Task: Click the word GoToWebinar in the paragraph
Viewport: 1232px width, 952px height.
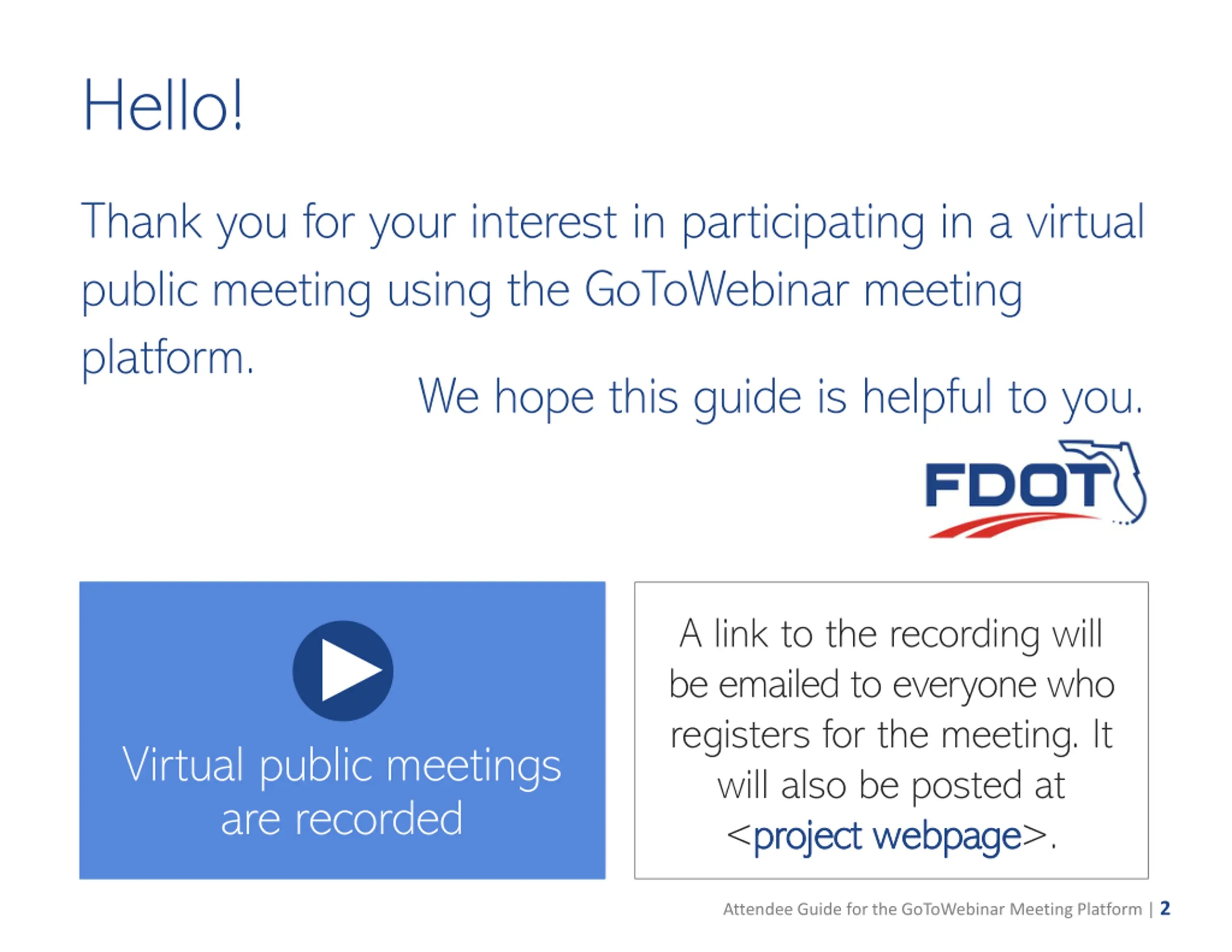Action: (717, 290)
